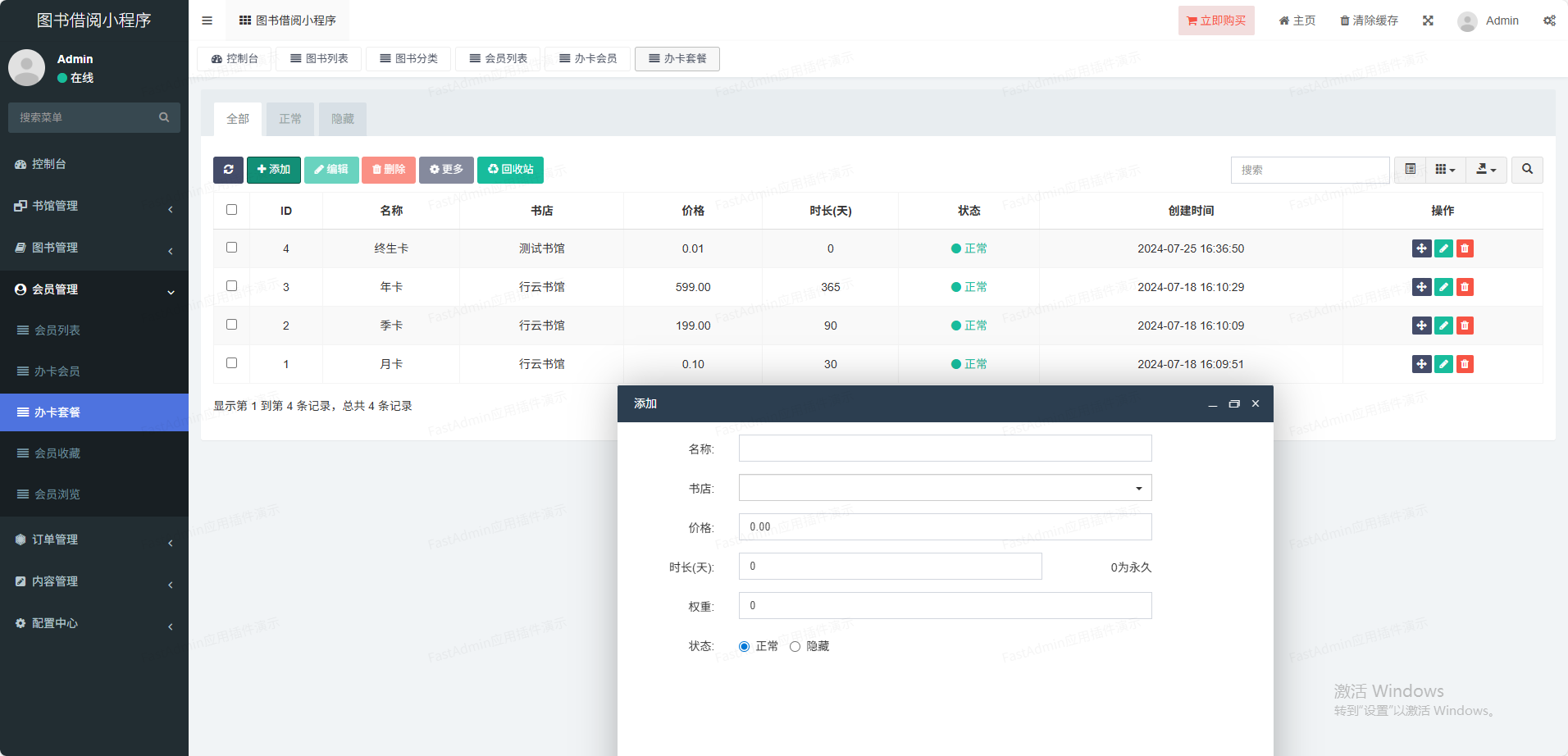Open the 回收站 recycle bin button
The image size is (1568, 756).
[510, 170]
